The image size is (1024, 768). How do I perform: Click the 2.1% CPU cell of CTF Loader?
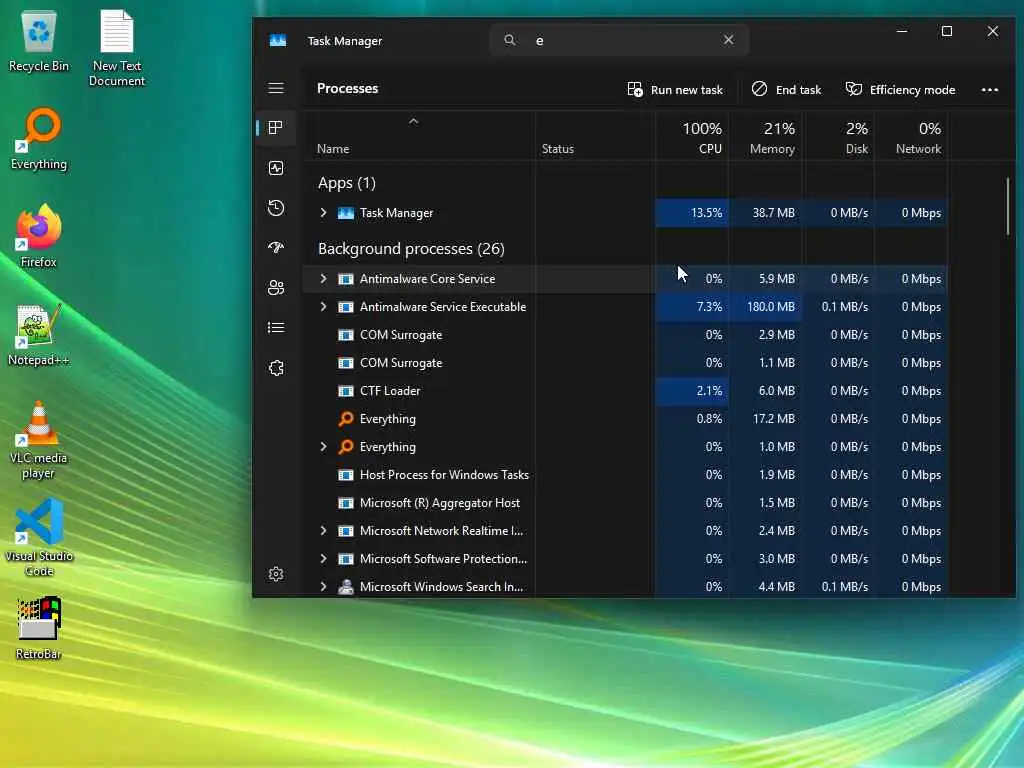[x=692, y=391]
